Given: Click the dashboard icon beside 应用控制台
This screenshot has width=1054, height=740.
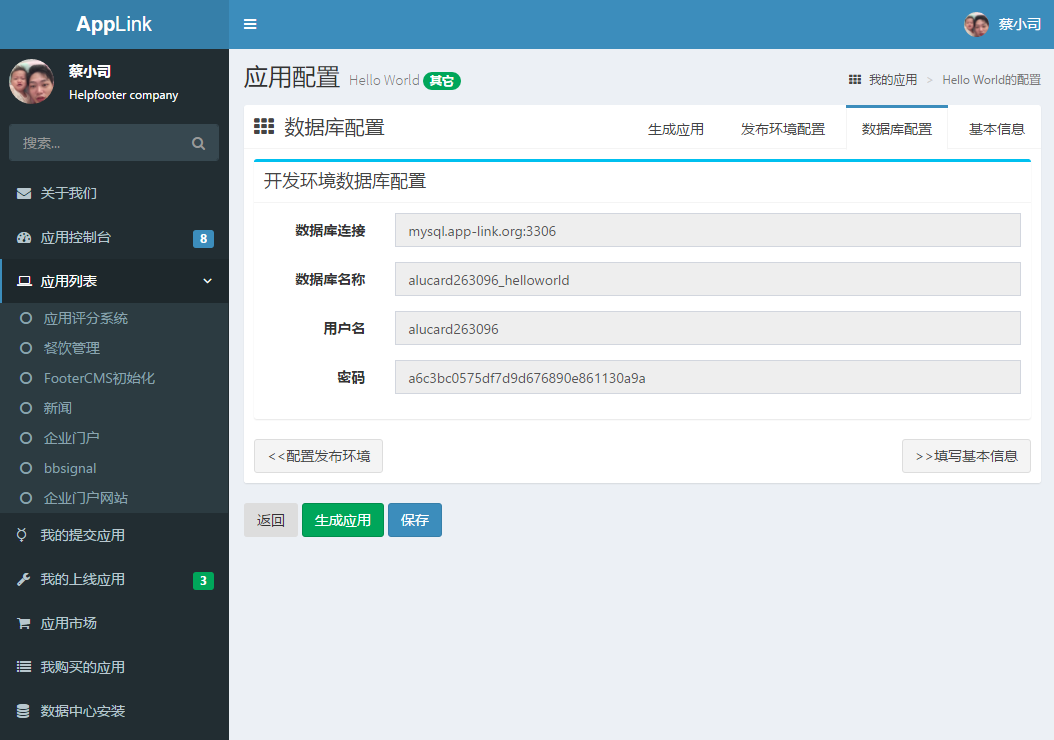Looking at the screenshot, I should coord(24,237).
